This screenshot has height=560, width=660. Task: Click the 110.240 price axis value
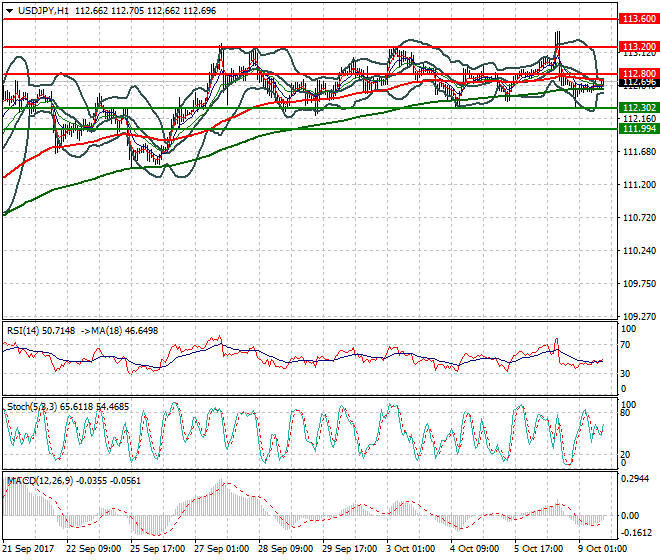pyautogui.click(x=639, y=251)
